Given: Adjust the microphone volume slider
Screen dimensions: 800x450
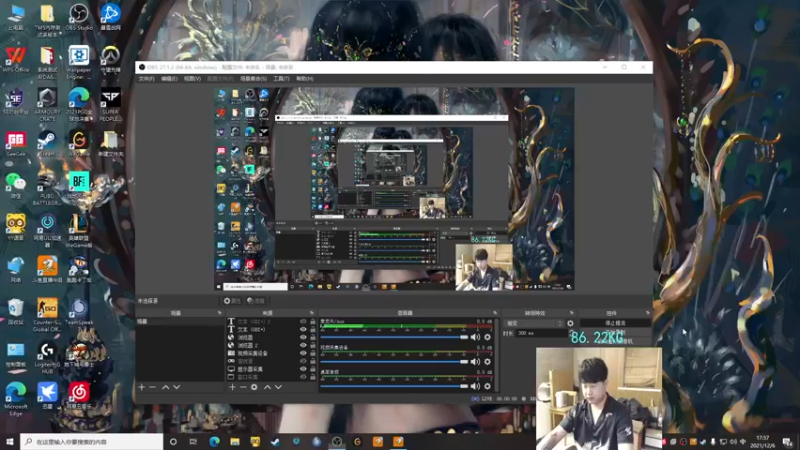Looking at the screenshot, I should pos(394,337).
